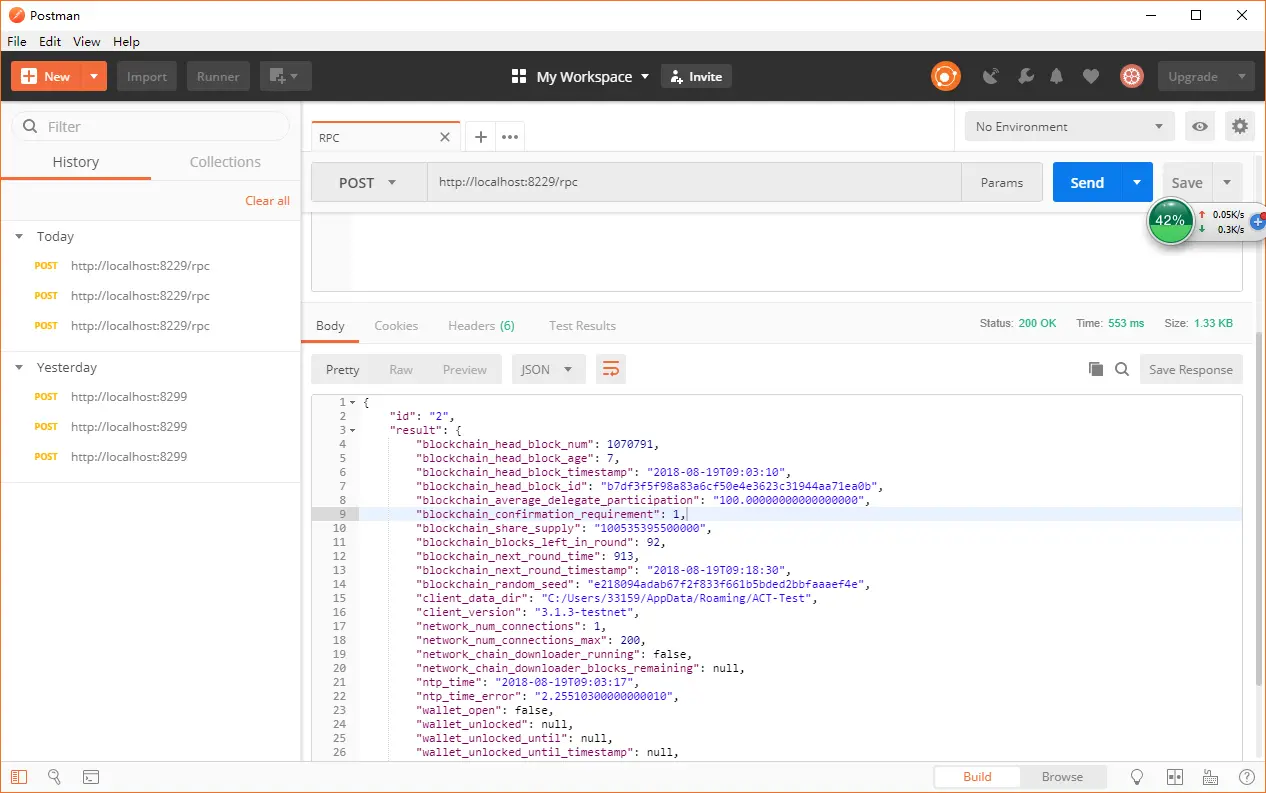Image resolution: width=1266 pixels, height=793 pixels.
Task: Open the Upgrade dropdown arrow
Action: tap(1241, 76)
